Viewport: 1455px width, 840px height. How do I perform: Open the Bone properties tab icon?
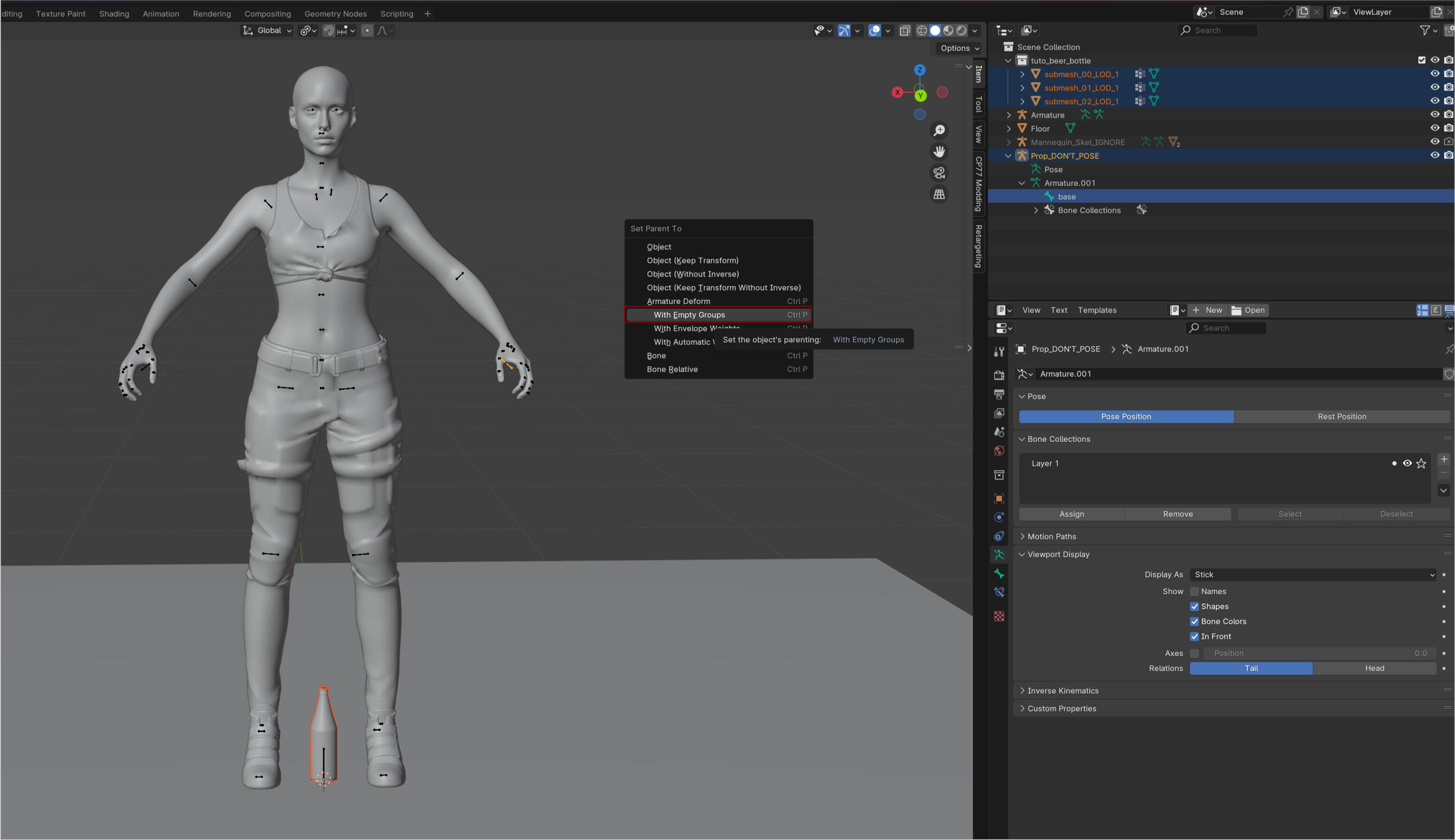point(999,573)
